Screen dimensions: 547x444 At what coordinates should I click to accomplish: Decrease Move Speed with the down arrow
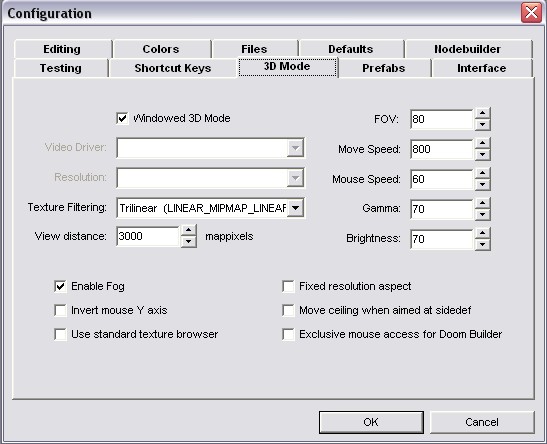482,155
